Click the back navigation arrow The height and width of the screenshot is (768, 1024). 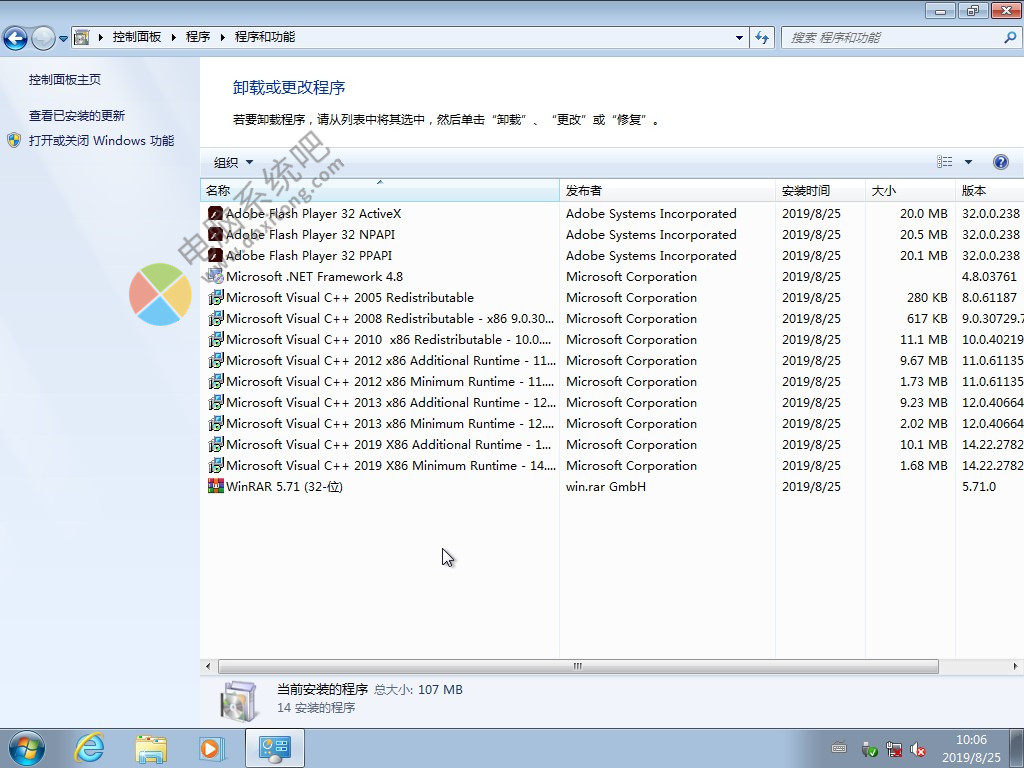[x=16, y=38]
